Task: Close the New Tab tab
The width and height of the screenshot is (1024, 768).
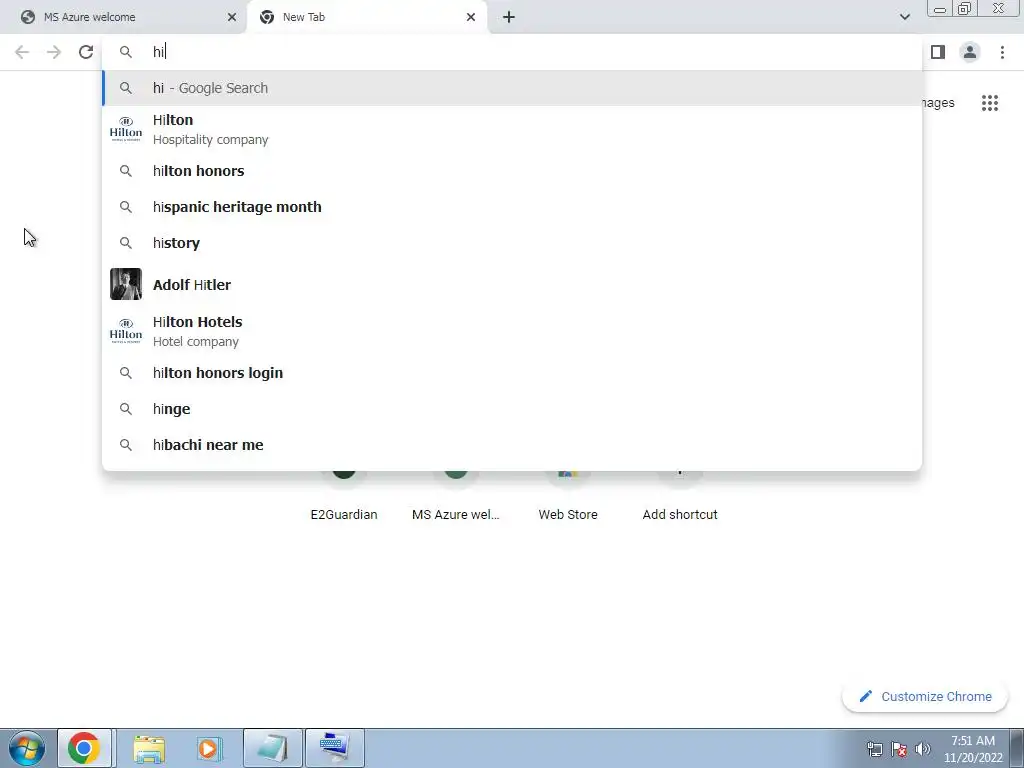Action: pos(471,17)
